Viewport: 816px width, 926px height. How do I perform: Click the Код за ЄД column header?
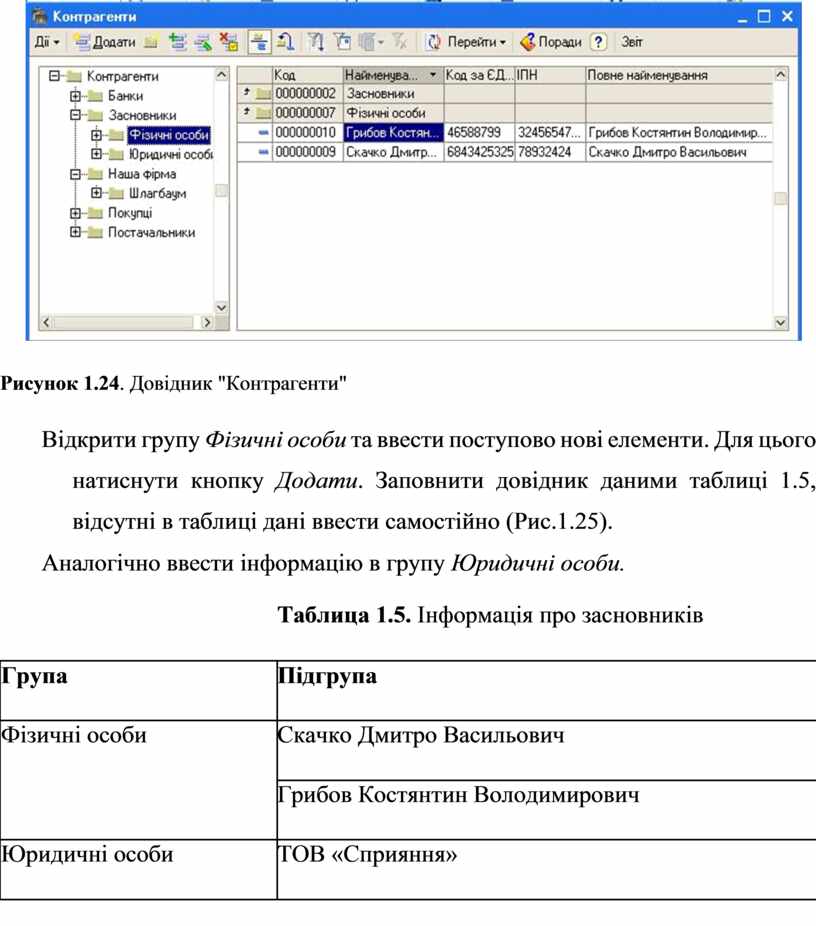(479, 75)
